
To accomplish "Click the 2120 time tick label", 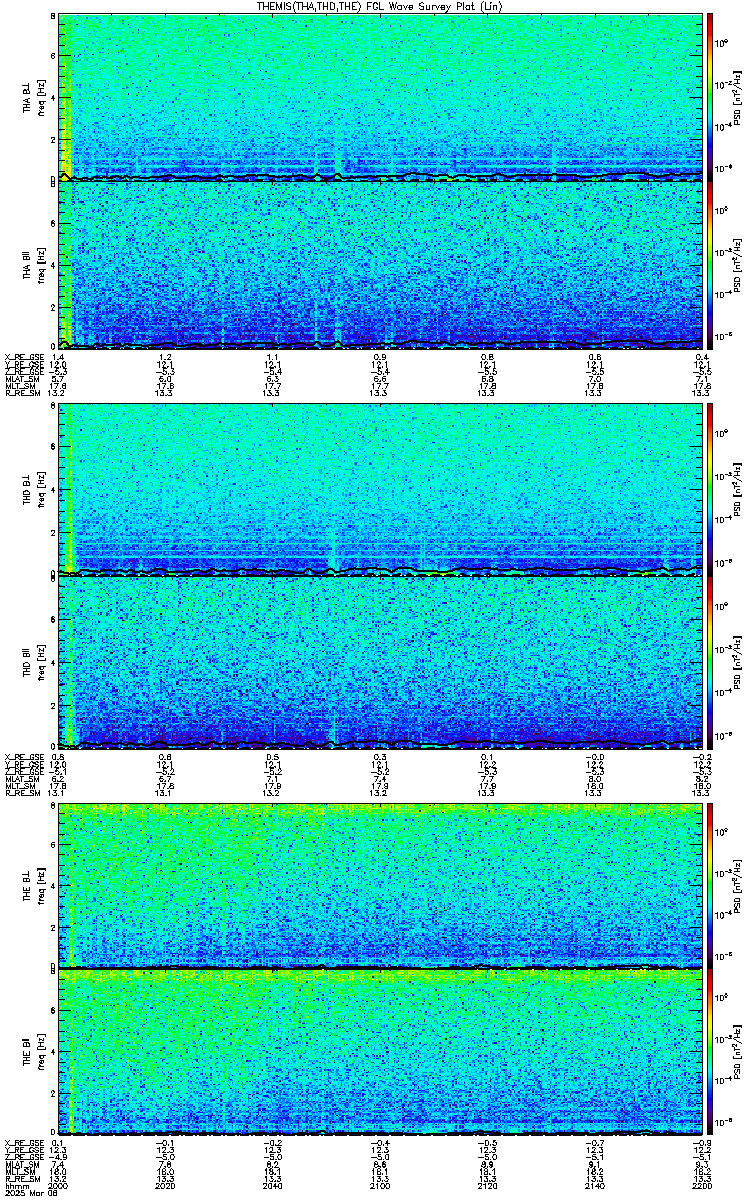I will pos(487,1186).
